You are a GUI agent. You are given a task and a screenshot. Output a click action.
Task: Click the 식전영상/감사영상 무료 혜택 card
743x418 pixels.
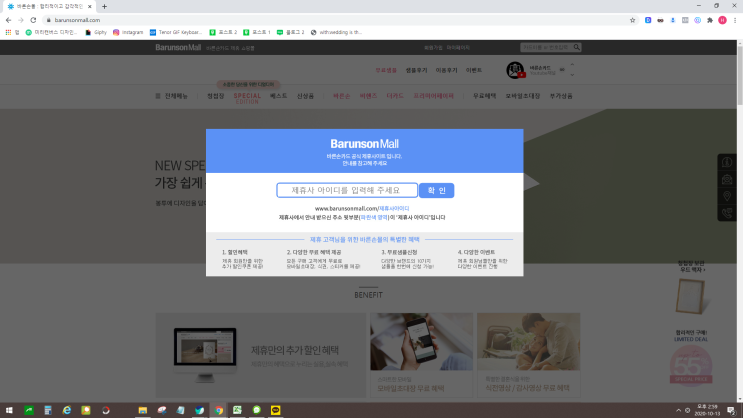[x=528, y=355]
